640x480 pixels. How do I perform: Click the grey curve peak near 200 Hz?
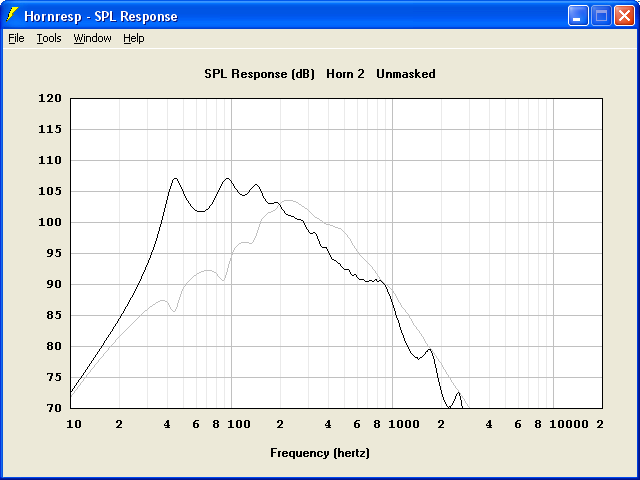(x=288, y=200)
